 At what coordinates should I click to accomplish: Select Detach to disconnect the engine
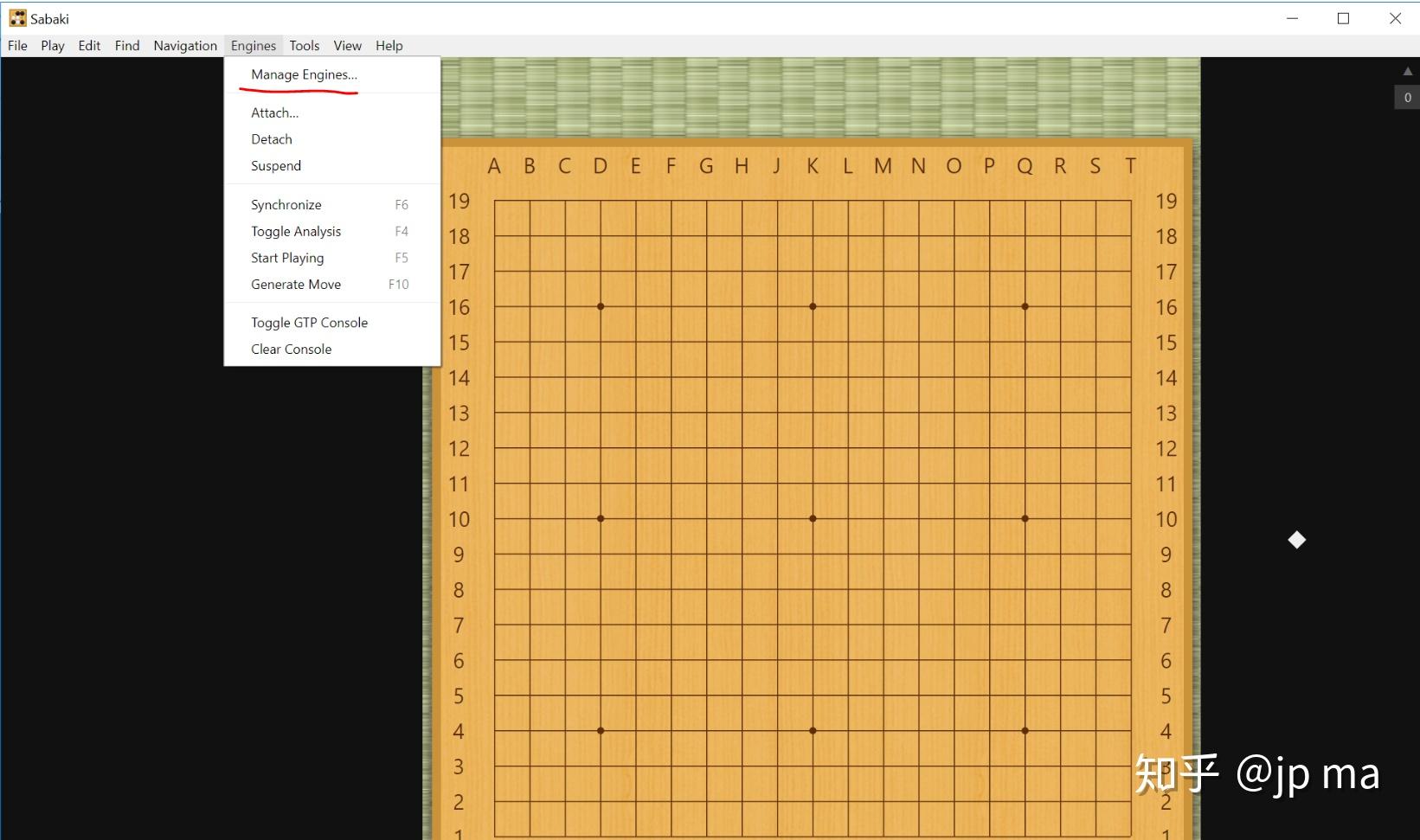pyautogui.click(x=271, y=138)
